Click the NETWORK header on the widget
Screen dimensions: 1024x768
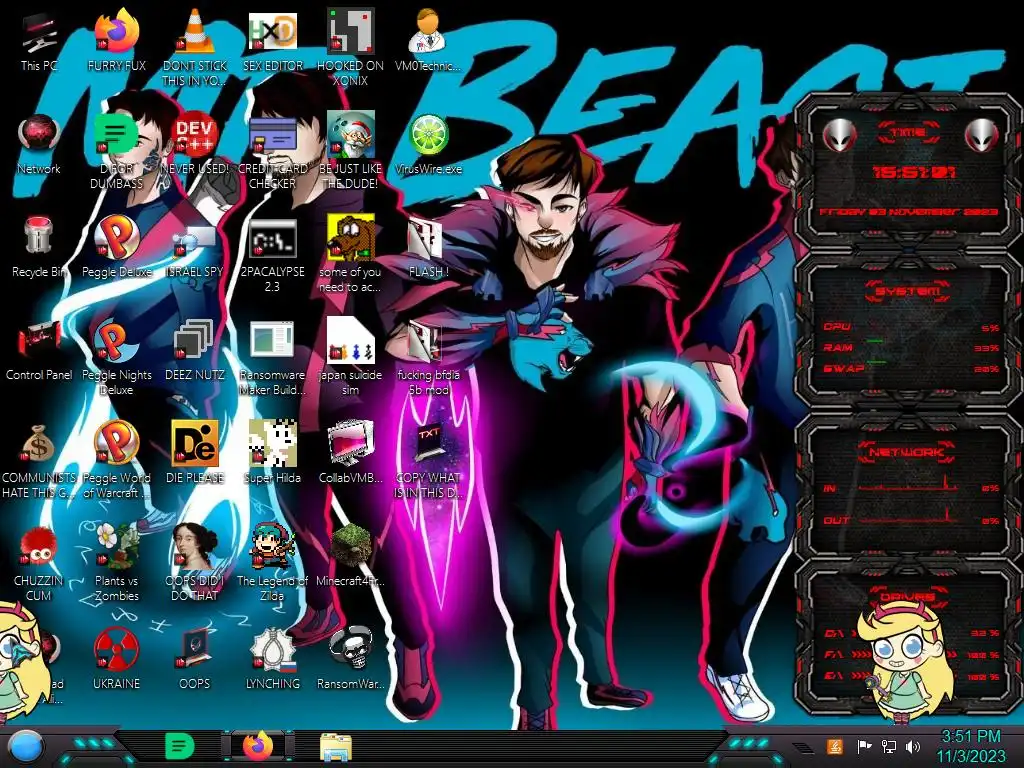(x=908, y=451)
